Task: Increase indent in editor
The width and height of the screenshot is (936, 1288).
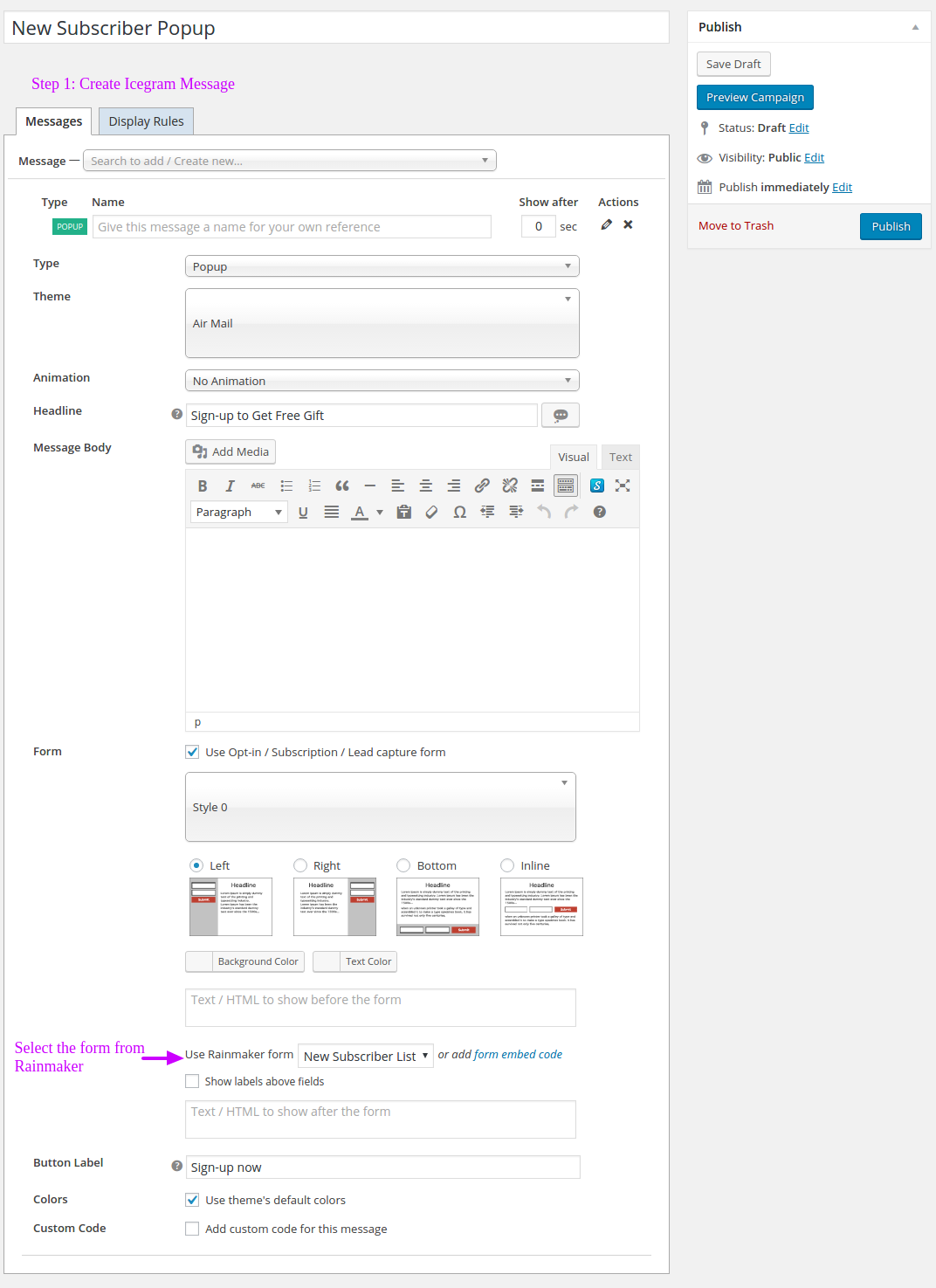Action: click(516, 513)
